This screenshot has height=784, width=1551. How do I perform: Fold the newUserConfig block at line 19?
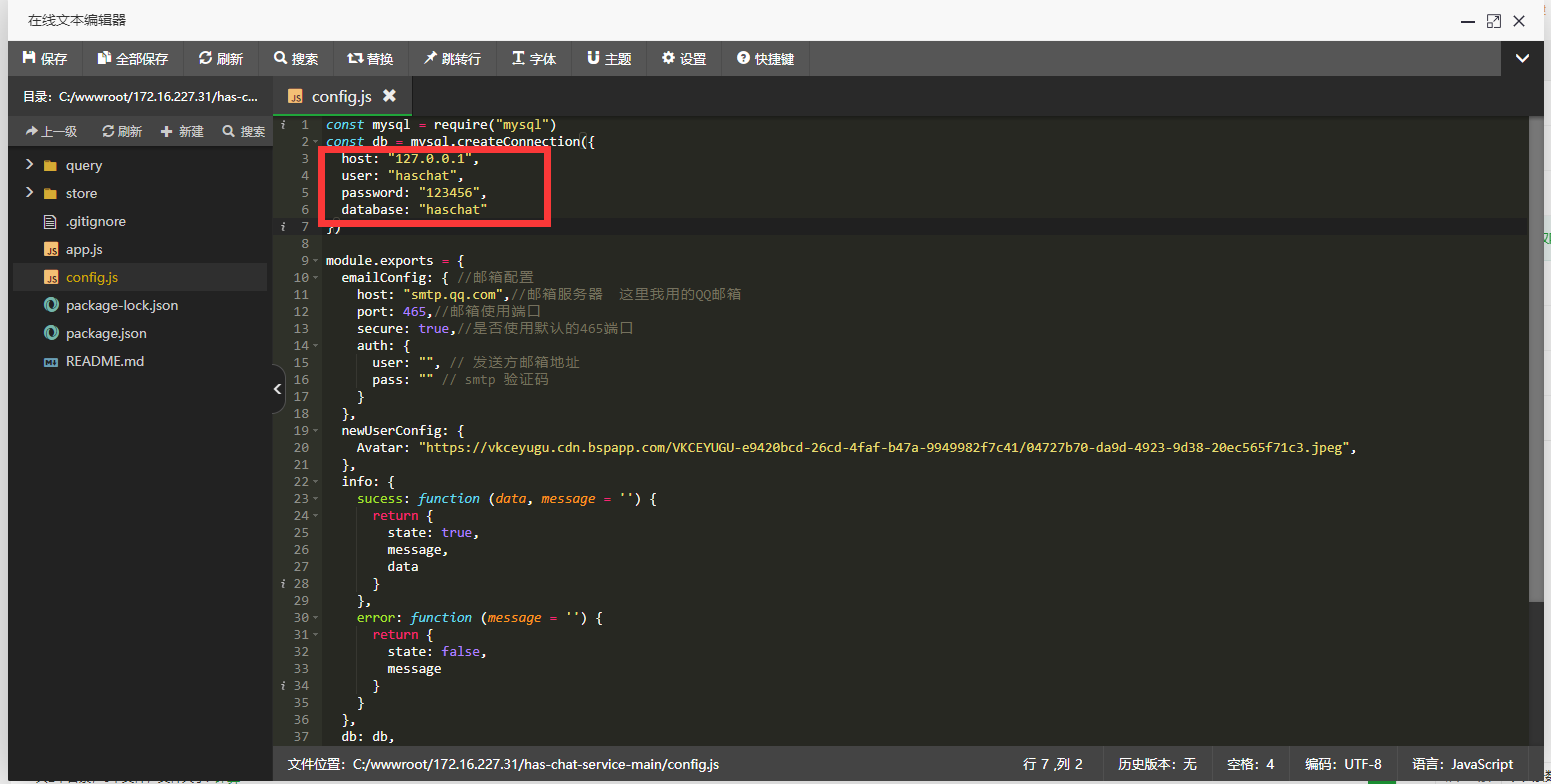coord(315,431)
